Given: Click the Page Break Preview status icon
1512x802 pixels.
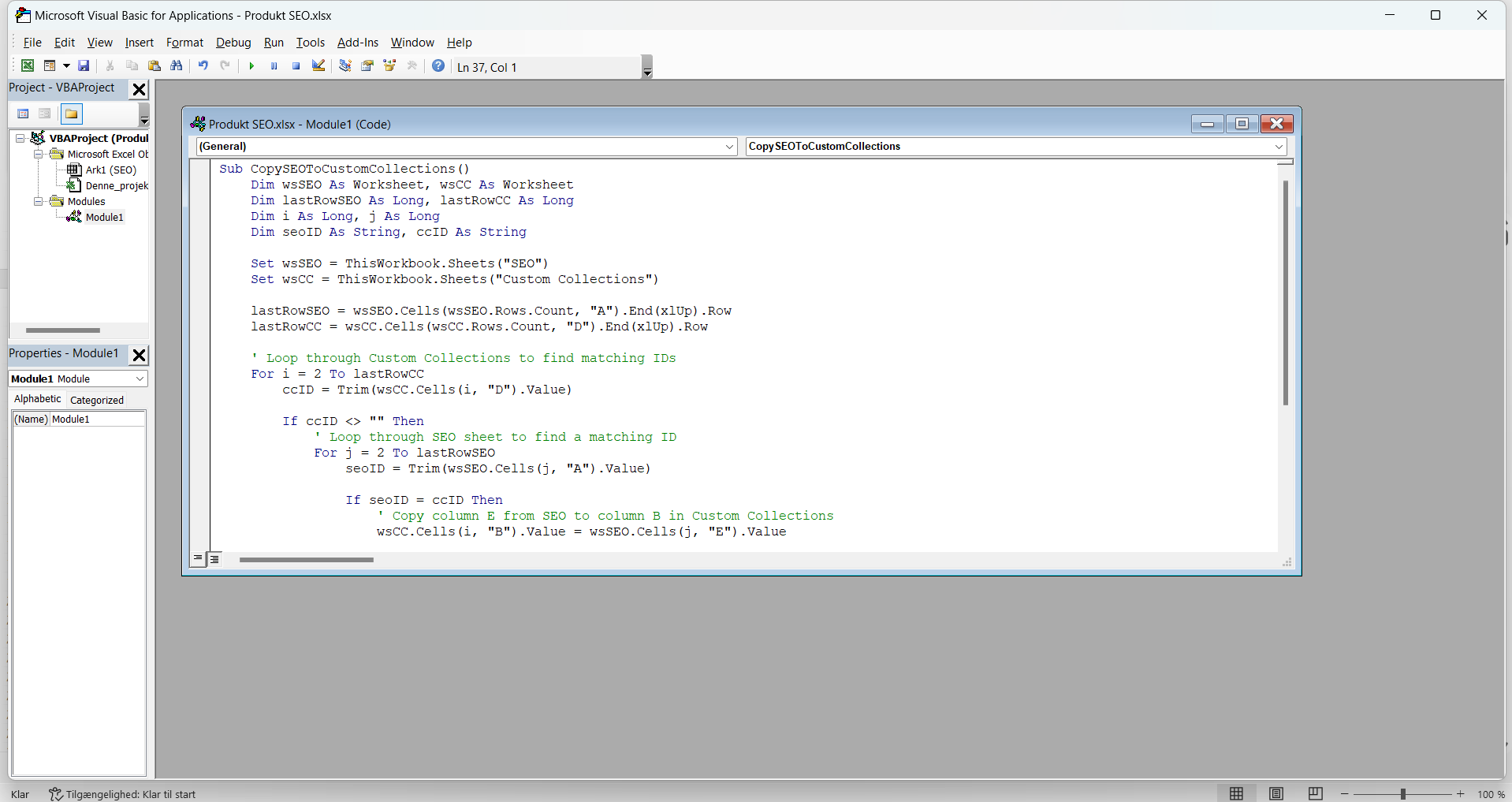Looking at the screenshot, I should tap(1315, 793).
